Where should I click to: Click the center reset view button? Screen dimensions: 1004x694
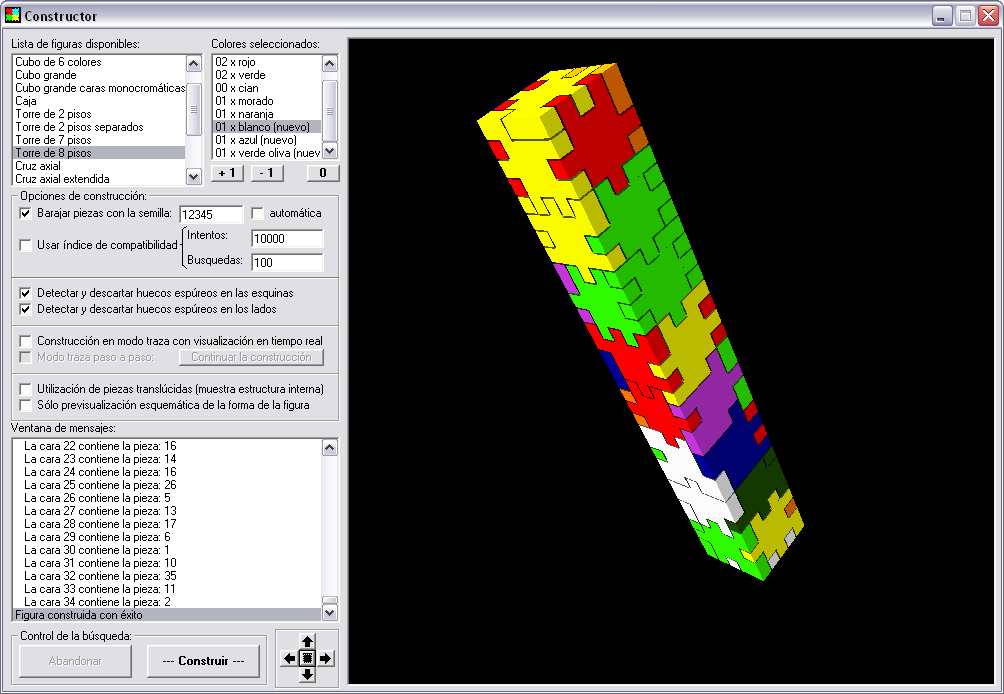pos(307,658)
